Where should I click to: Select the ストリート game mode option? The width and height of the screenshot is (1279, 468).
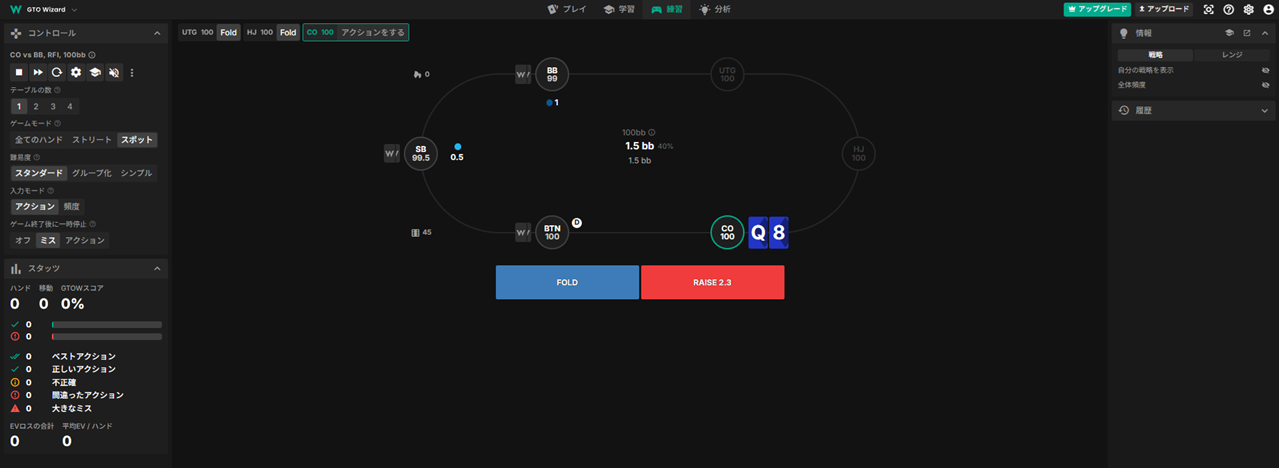tap(91, 140)
